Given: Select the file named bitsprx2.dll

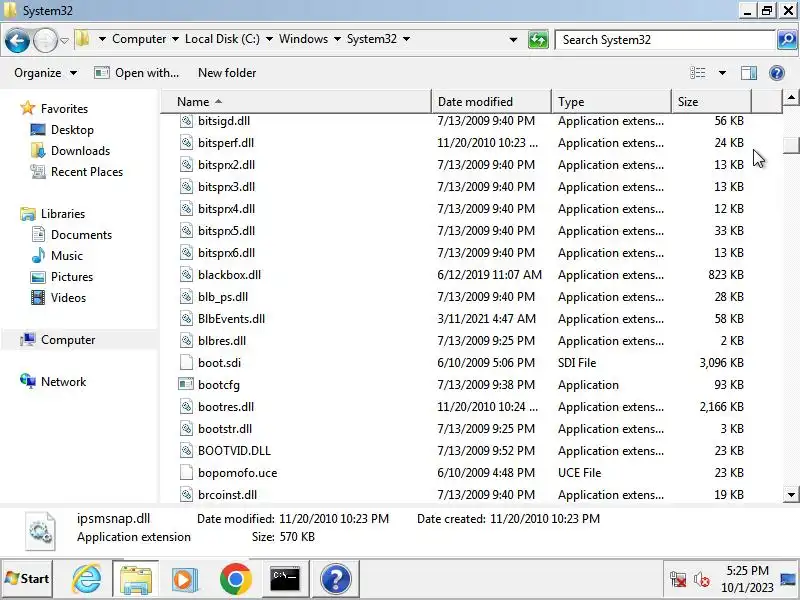Looking at the screenshot, I should tap(227, 165).
